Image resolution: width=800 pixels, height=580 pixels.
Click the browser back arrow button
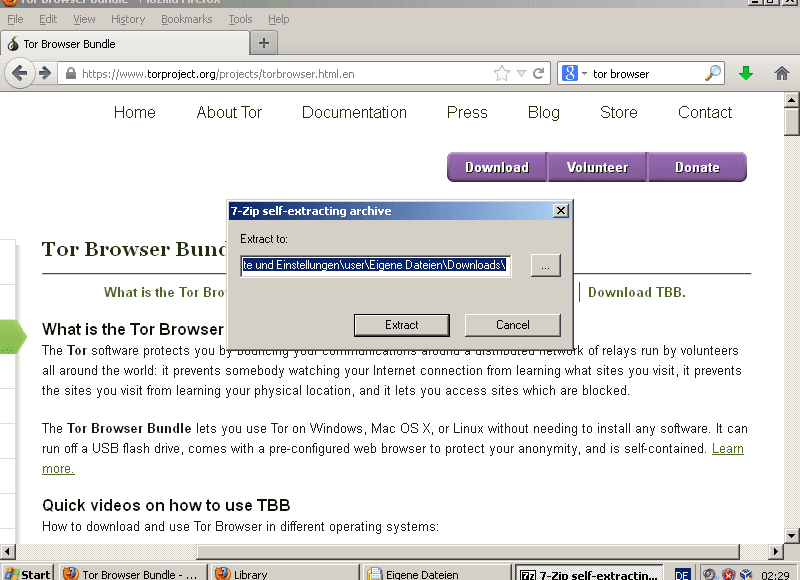(x=18, y=73)
